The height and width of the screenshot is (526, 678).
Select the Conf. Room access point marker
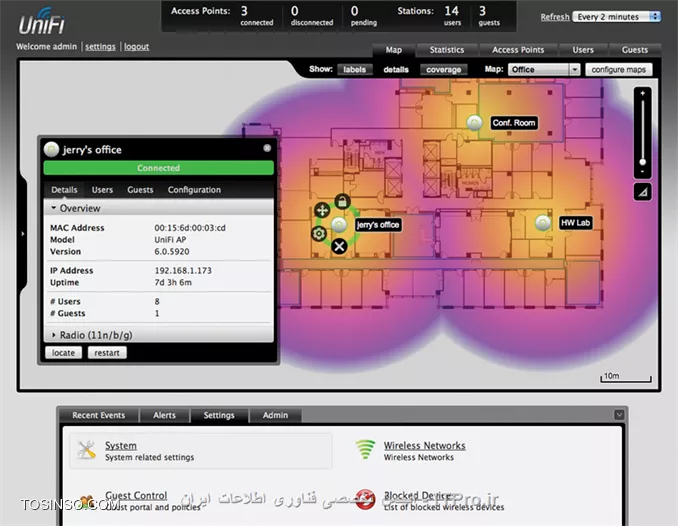pos(475,123)
